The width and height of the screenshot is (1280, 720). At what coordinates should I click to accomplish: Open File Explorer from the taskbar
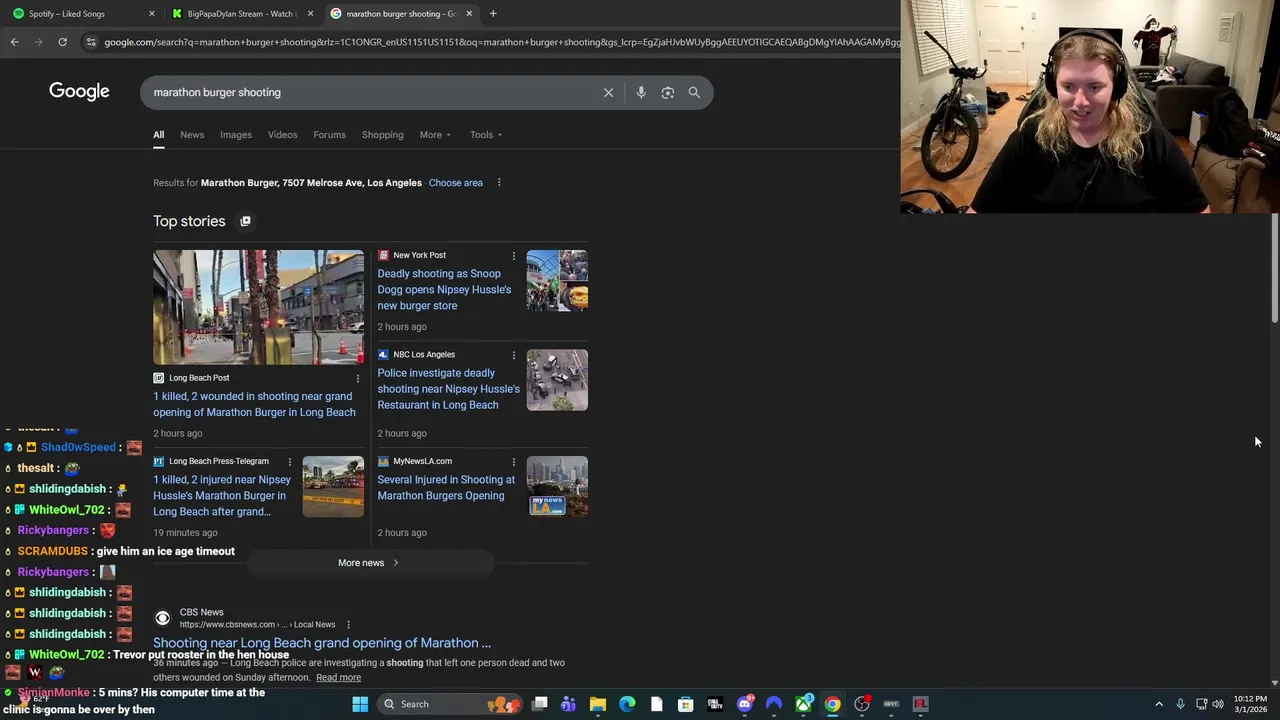(x=597, y=704)
